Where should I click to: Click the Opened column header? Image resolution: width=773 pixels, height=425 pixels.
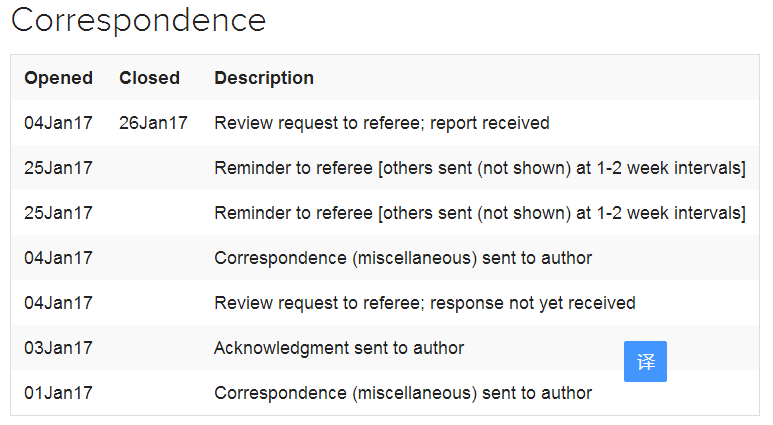click(x=58, y=78)
